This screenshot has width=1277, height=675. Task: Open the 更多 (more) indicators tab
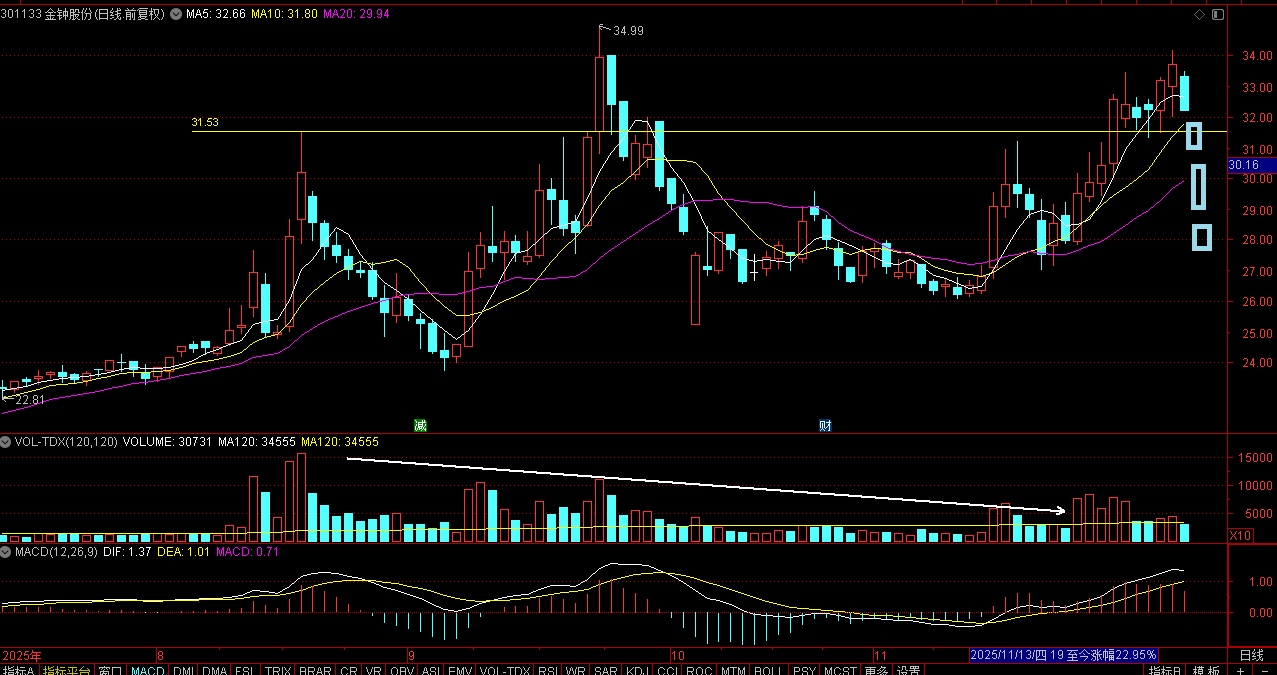876,671
